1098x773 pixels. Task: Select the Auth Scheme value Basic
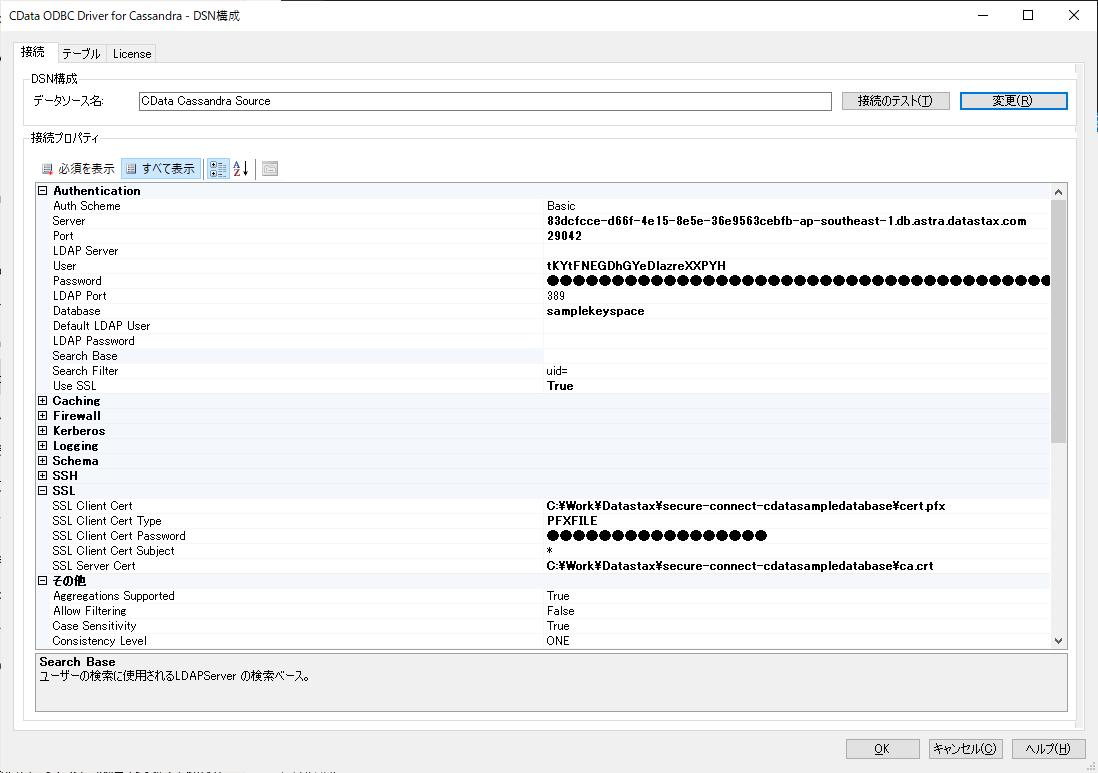(x=561, y=206)
